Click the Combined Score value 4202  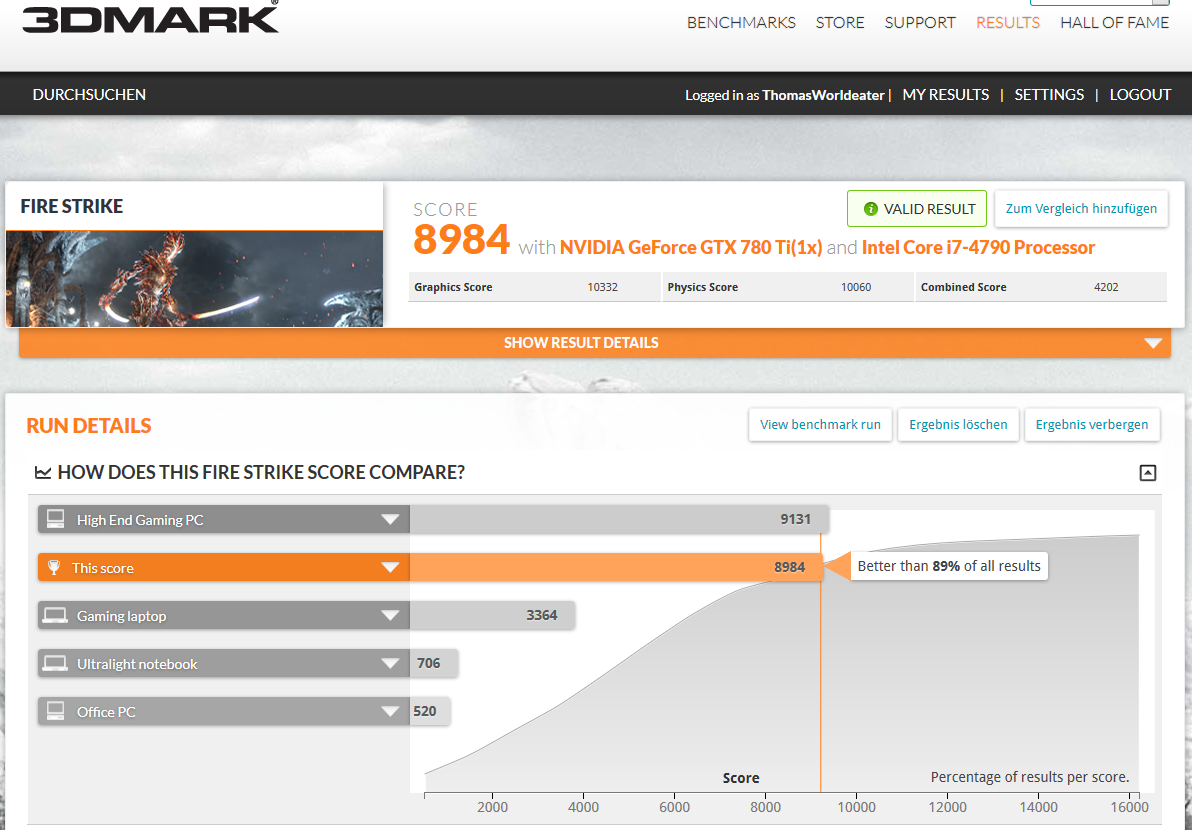click(1106, 287)
